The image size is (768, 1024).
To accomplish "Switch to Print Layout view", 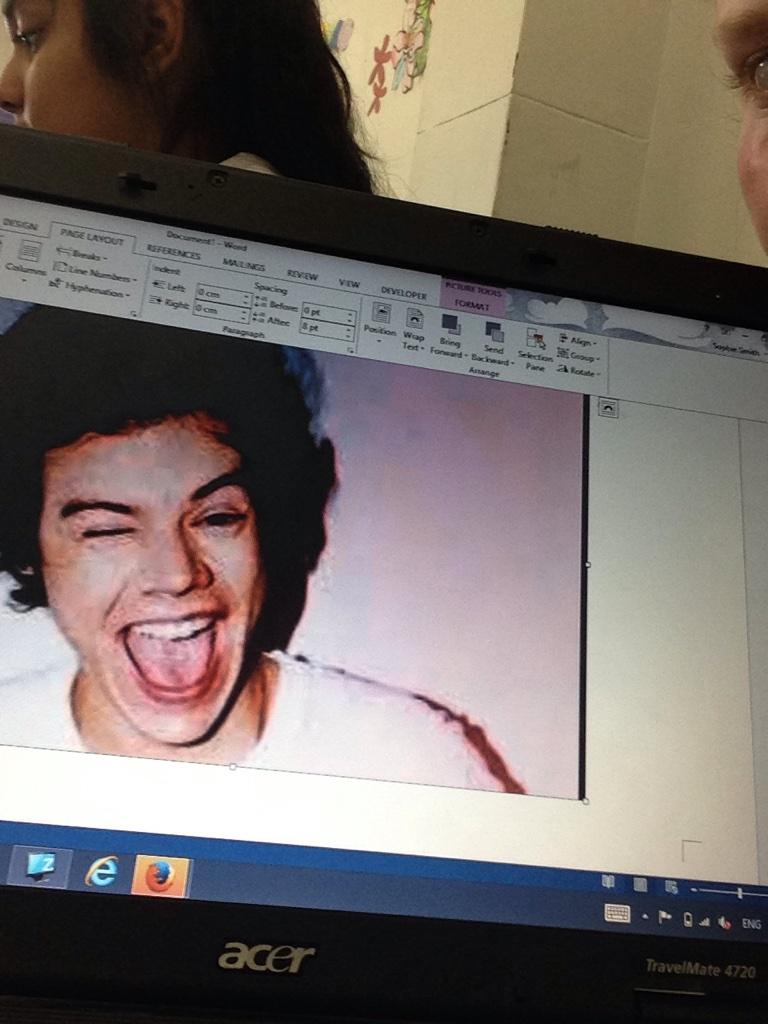I will pyautogui.click(x=640, y=884).
